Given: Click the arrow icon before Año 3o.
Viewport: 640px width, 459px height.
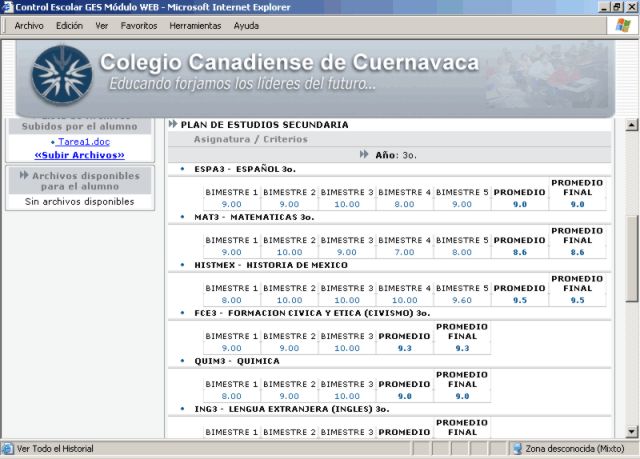Looking at the screenshot, I should (364, 155).
